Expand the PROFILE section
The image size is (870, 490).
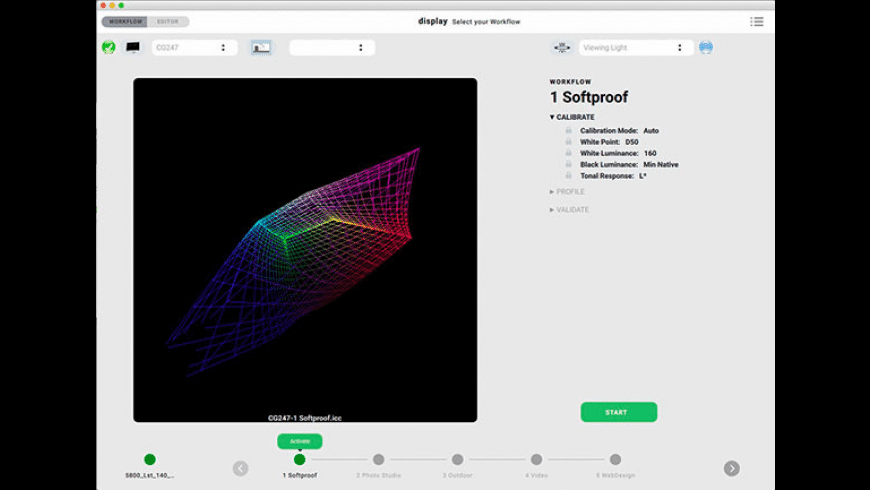[x=567, y=191]
